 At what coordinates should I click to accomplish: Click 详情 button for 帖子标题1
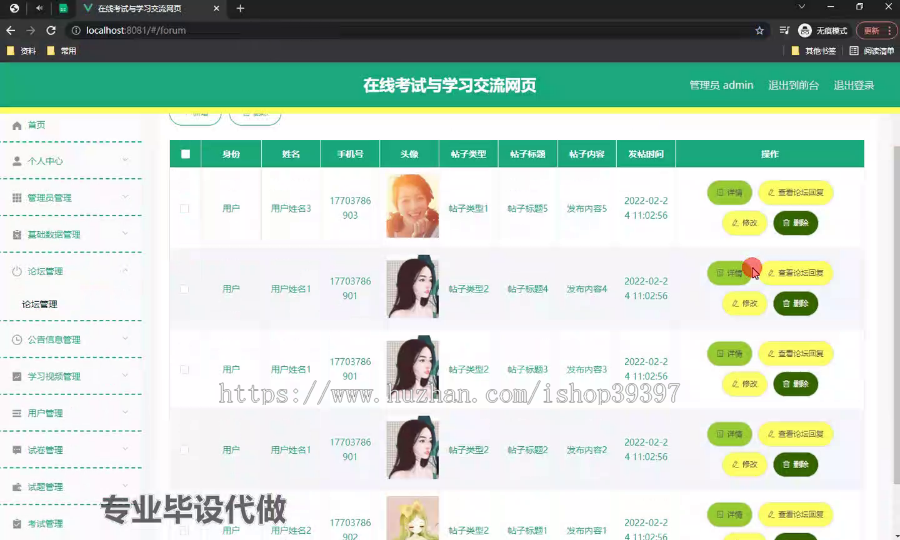730,515
